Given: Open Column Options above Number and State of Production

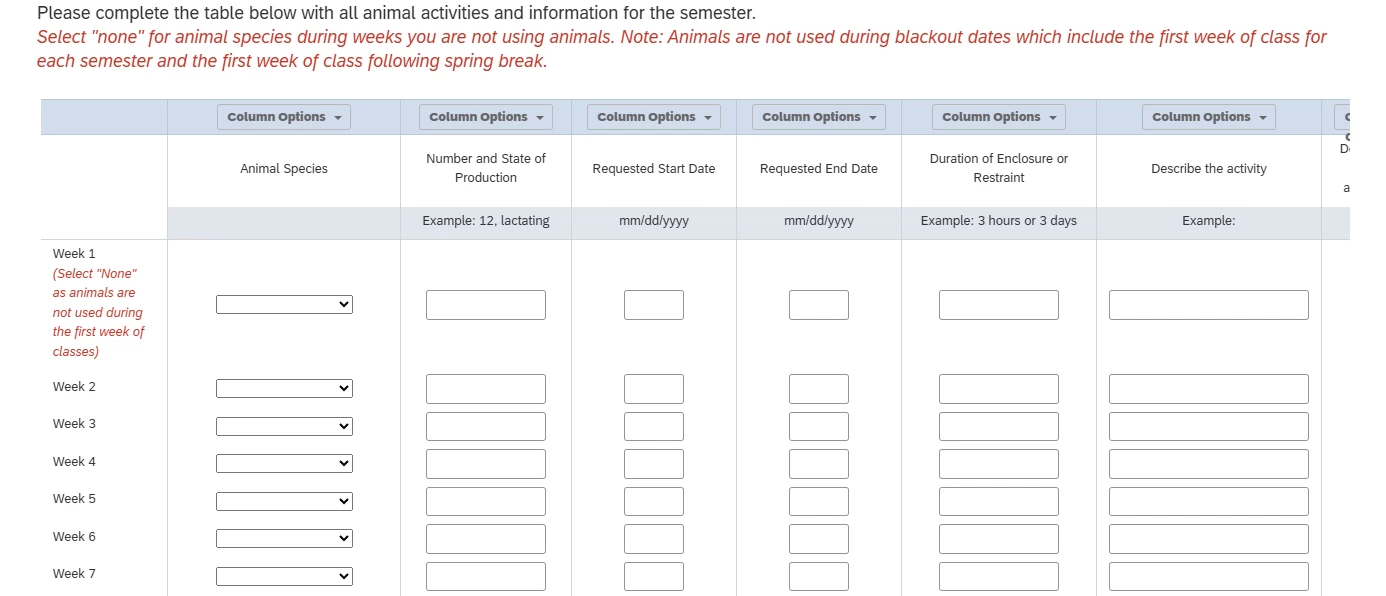Looking at the screenshot, I should click(x=486, y=117).
